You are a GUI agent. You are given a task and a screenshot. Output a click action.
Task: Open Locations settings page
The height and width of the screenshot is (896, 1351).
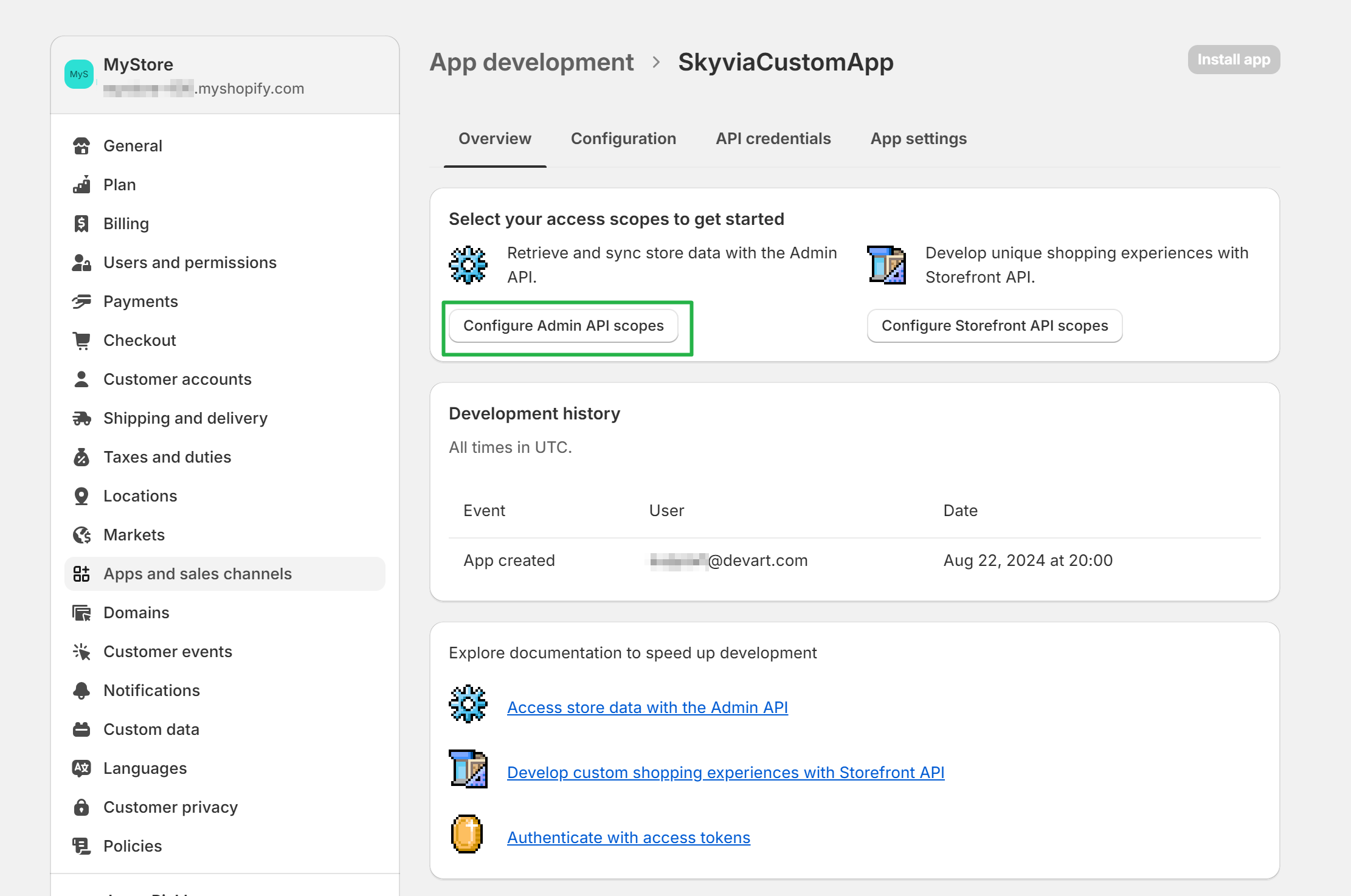pyautogui.click(x=225, y=496)
